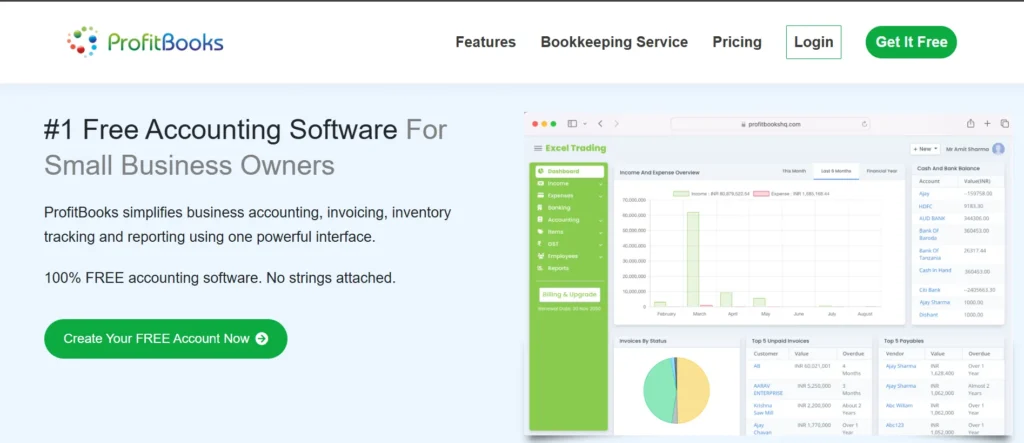
Task: Toggle the red Expense legend swatch
Action: pos(761,194)
